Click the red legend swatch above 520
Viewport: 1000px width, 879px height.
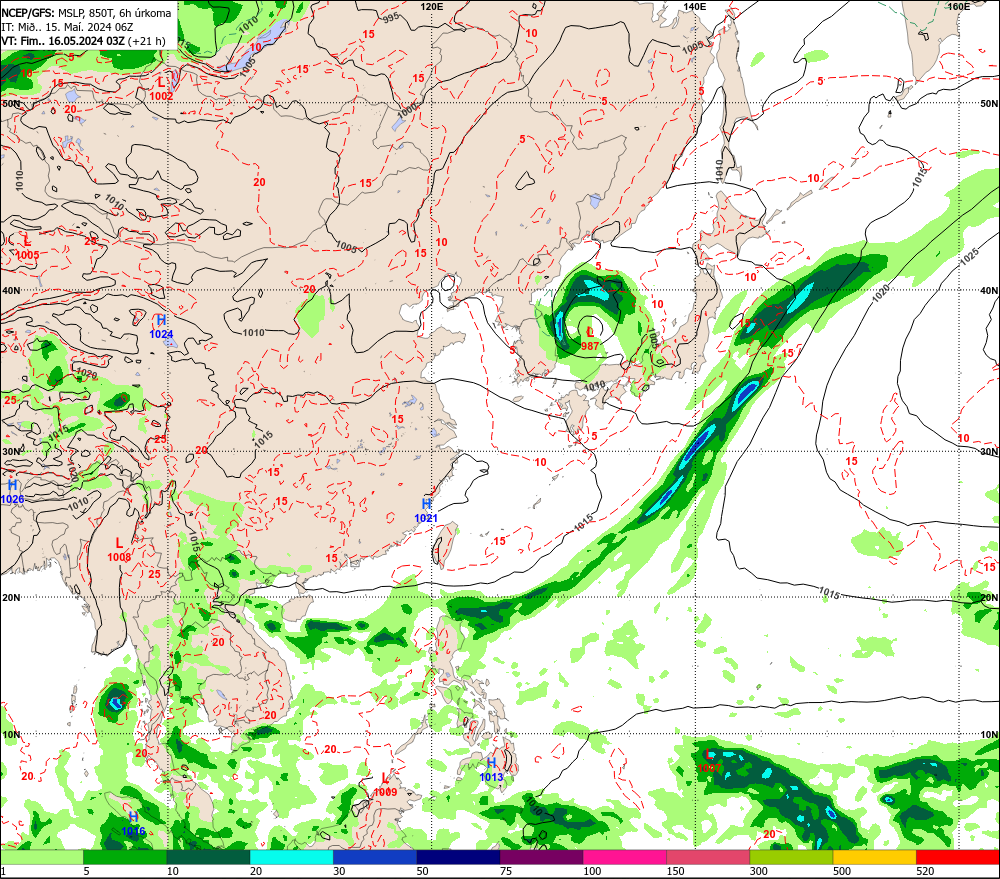(x=957, y=857)
